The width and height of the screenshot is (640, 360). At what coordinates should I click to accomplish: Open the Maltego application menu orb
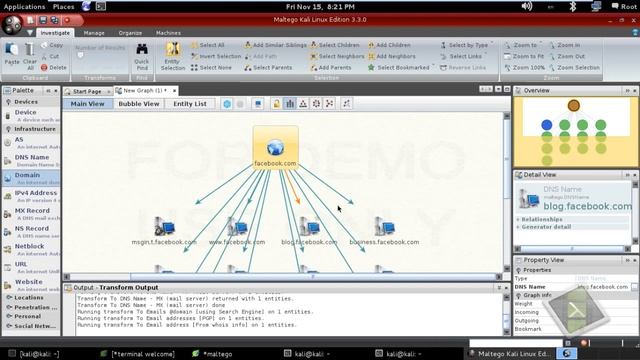(12, 24)
